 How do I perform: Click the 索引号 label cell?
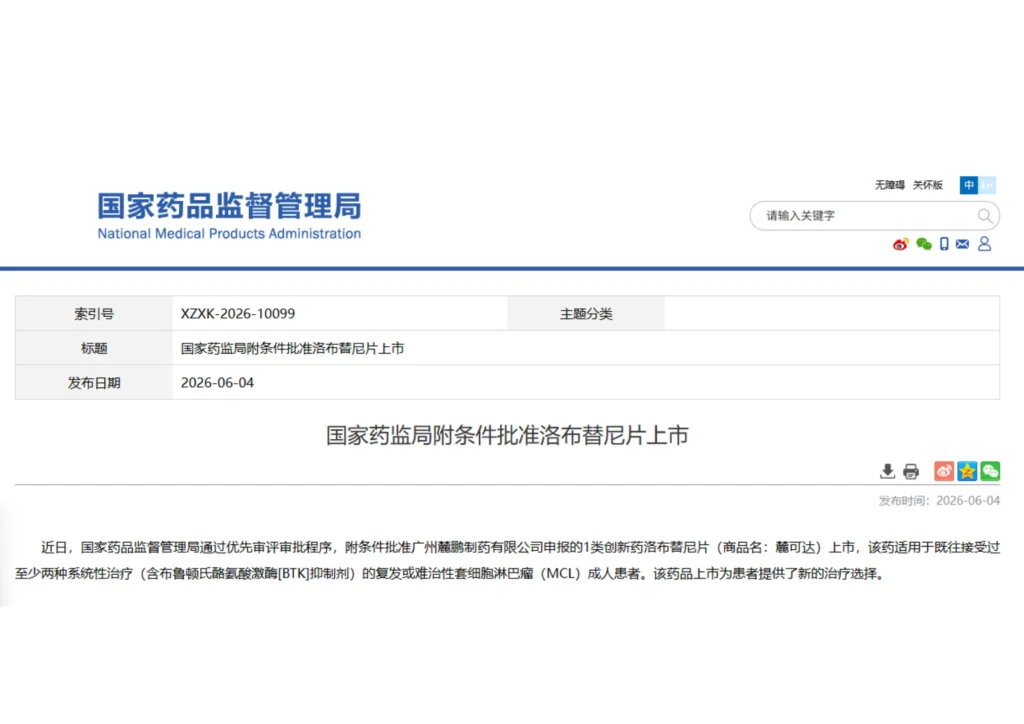tap(94, 314)
